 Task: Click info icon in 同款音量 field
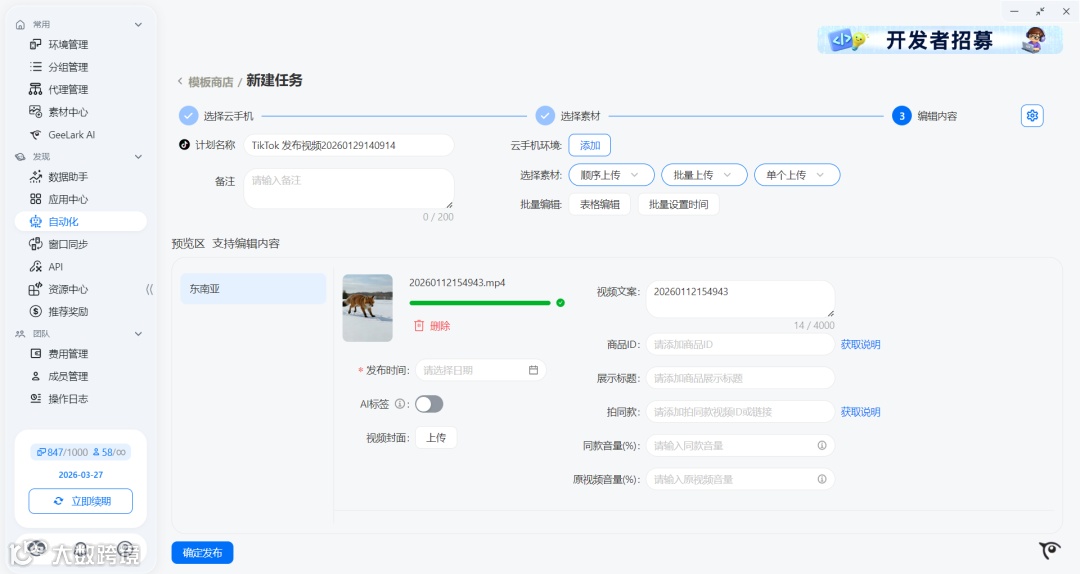point(822,446)
